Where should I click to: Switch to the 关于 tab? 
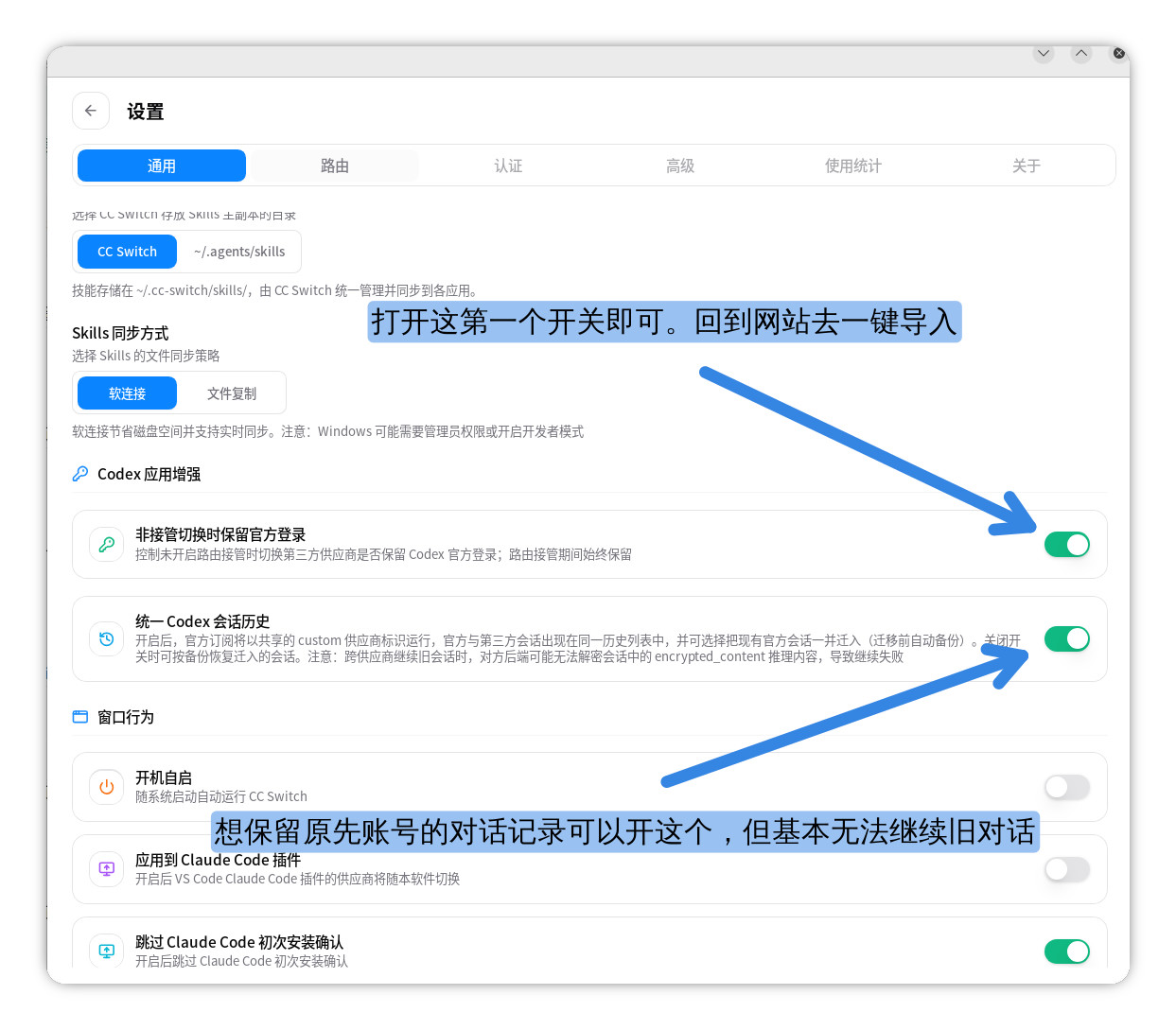click(1027, 166)
